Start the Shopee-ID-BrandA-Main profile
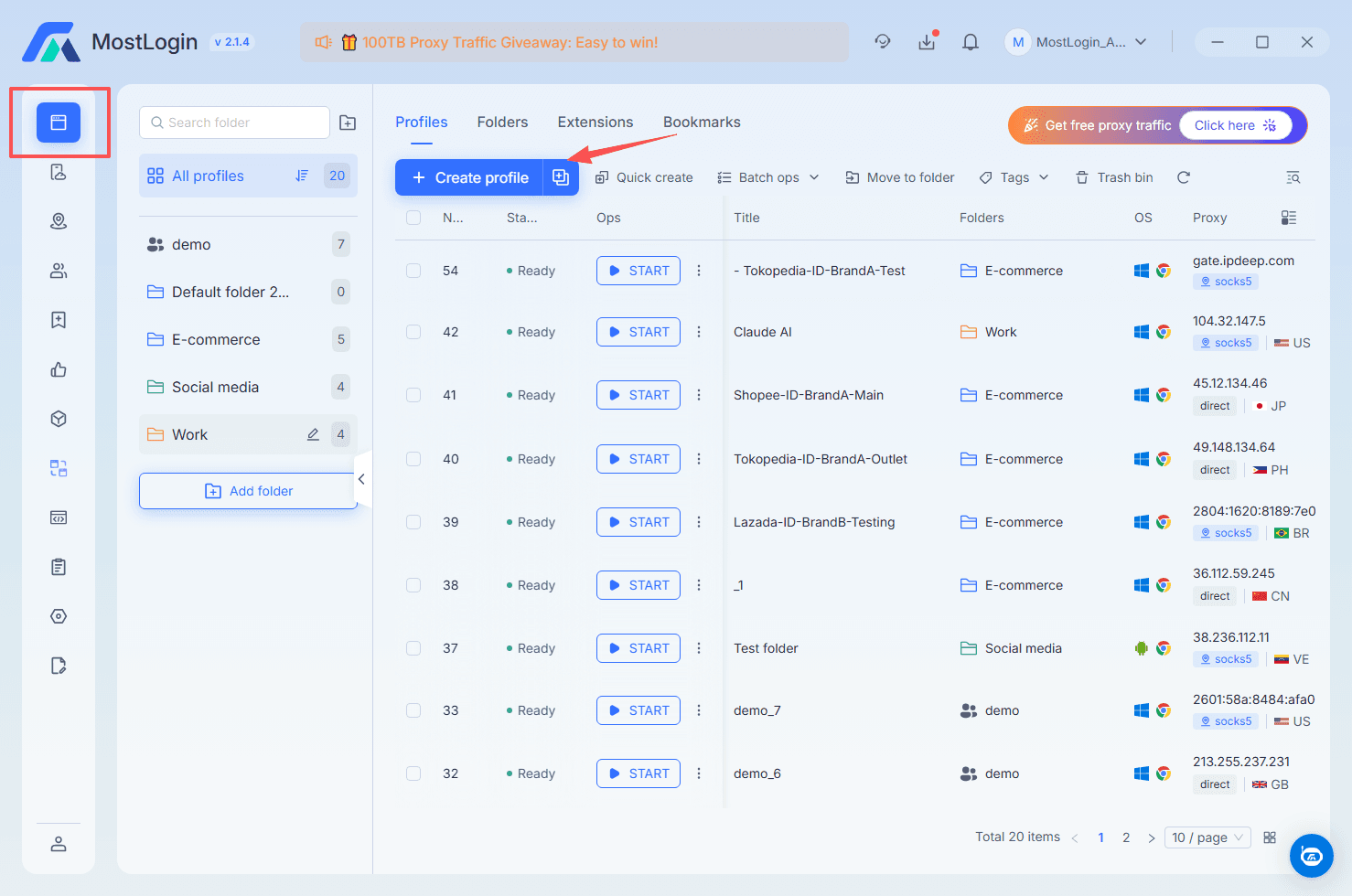The width and height of the screenshot is (1352, 896). pos(638,395)
